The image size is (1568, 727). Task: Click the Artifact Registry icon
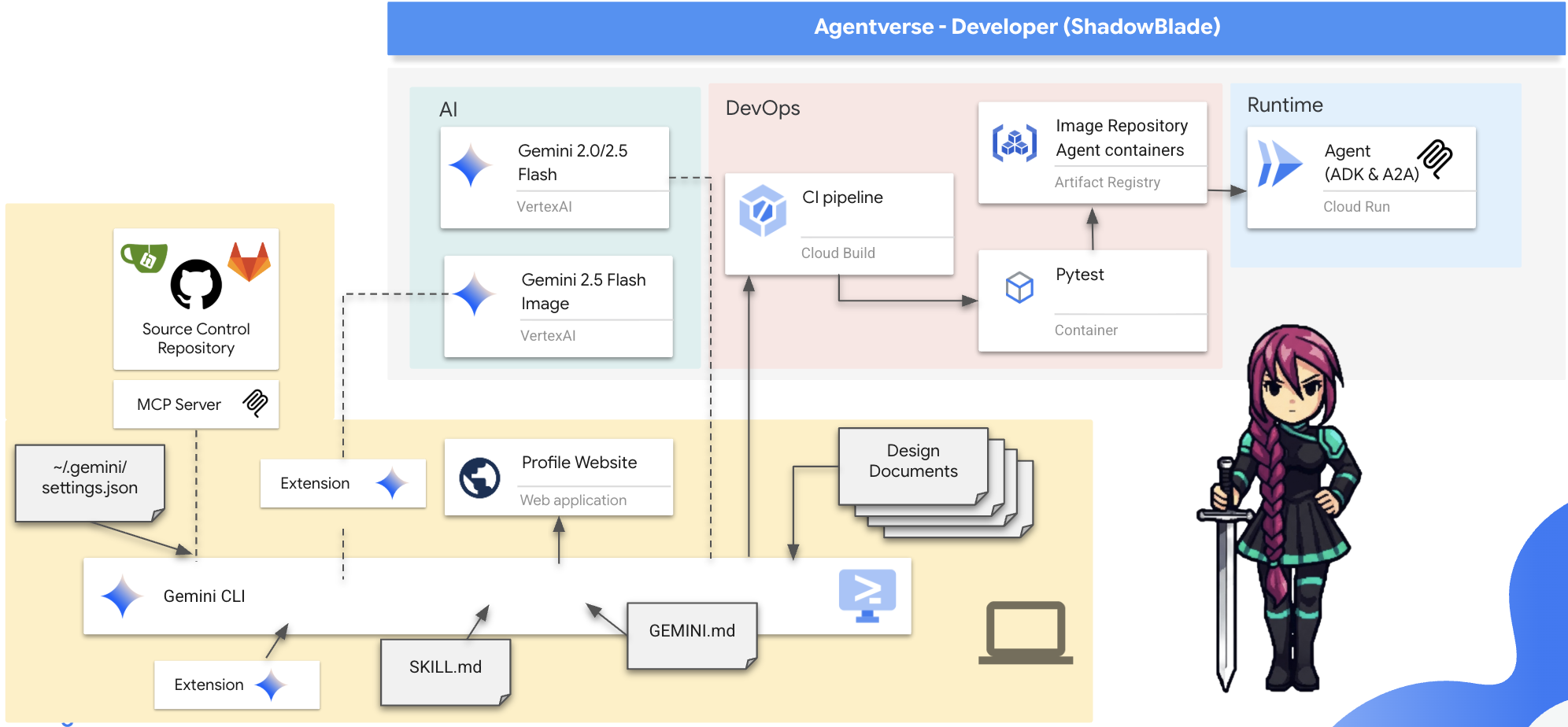pyautogui.click(x=1014, y=143)
